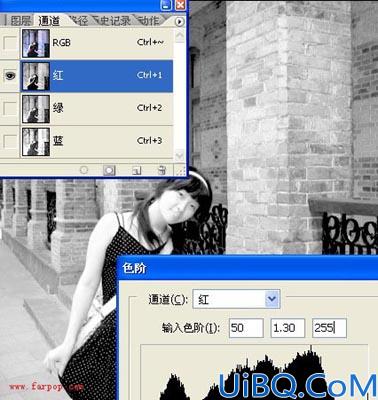Show the RGB channel visibility box
The height and width of the screenshot is (400, 378).
coord(10,43)
